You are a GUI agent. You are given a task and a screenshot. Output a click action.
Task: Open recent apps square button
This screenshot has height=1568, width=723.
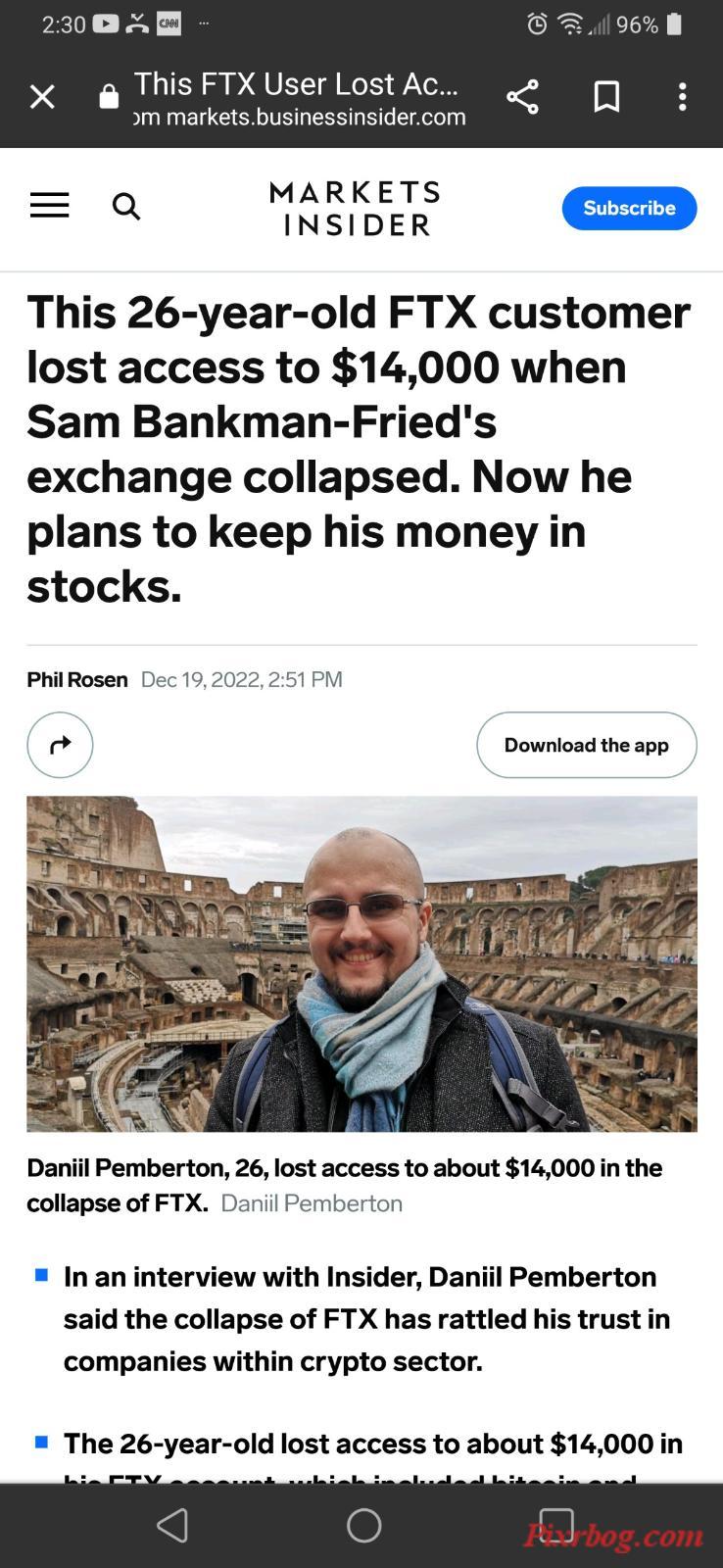555,1525
